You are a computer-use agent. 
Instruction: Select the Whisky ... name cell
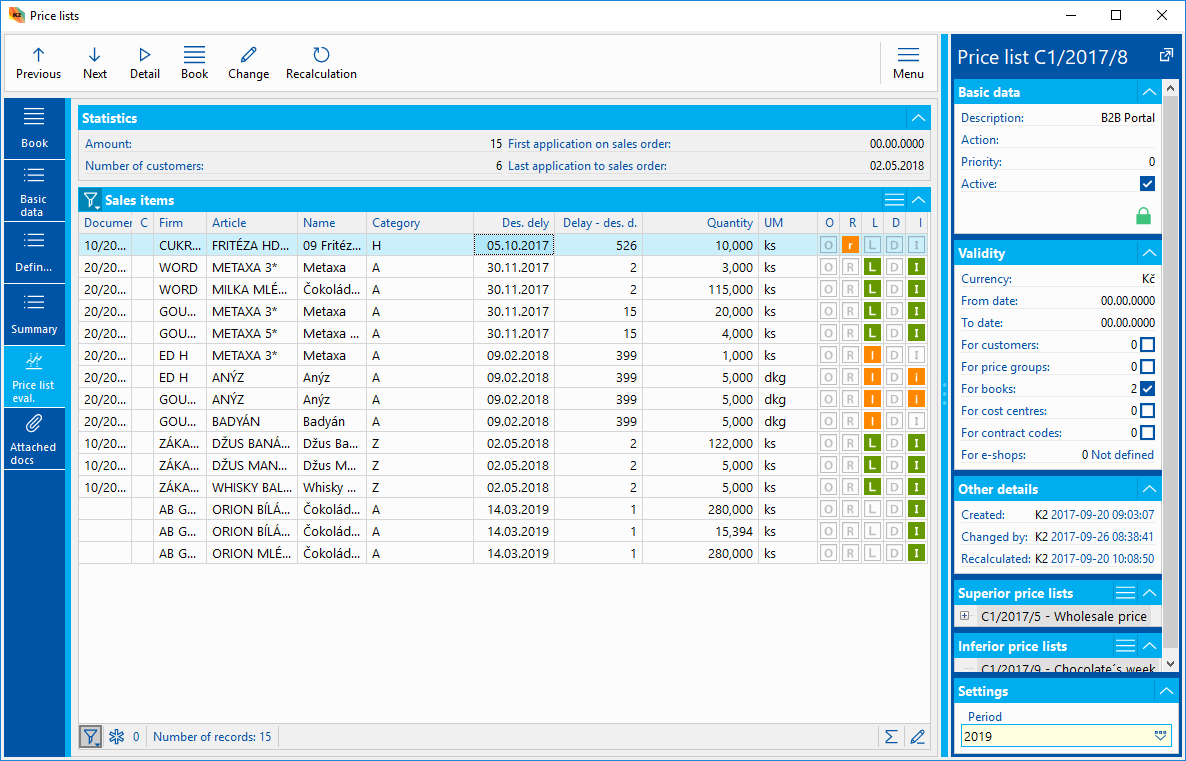[x=332, y=487]
